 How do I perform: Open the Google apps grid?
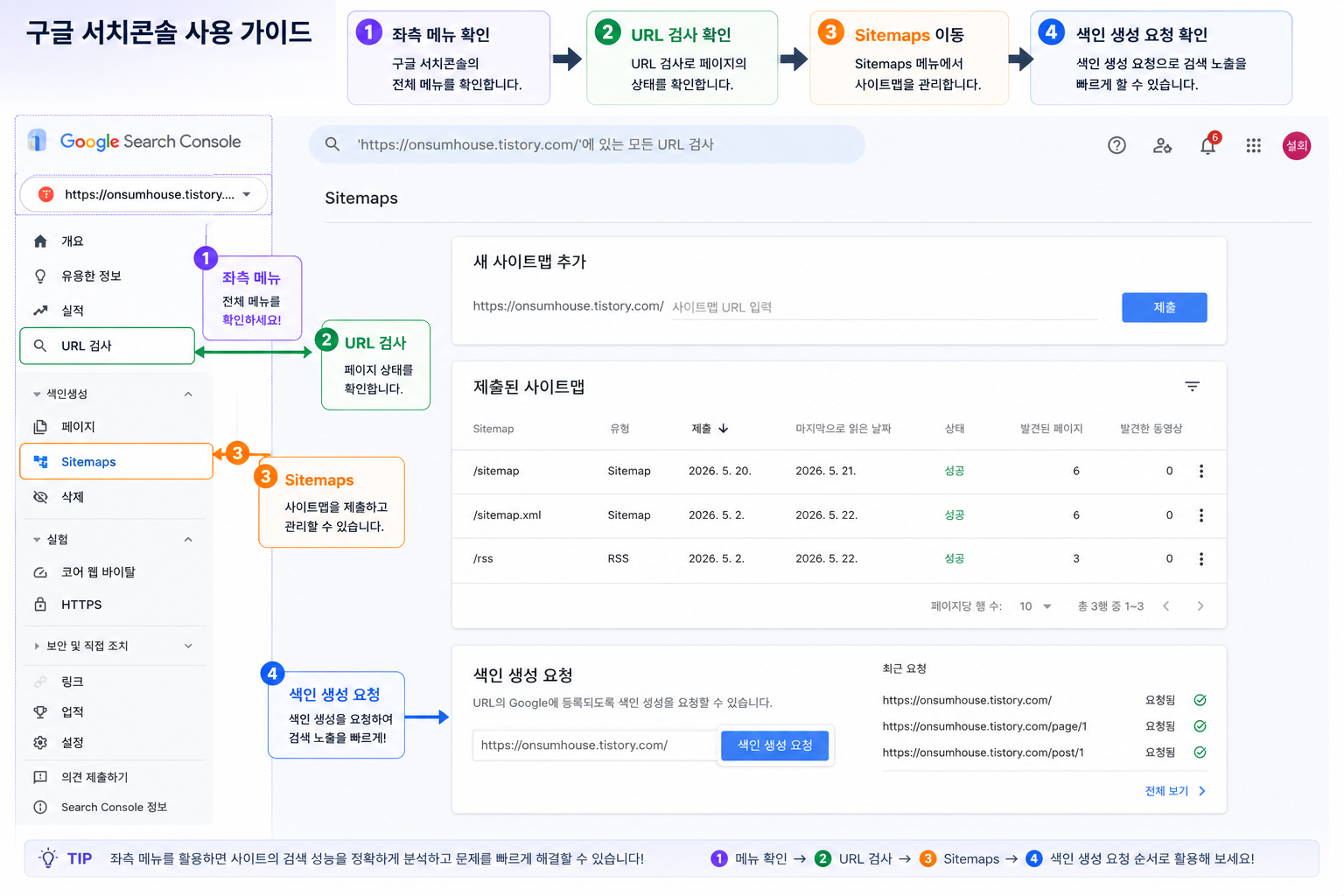[1253, 145]
